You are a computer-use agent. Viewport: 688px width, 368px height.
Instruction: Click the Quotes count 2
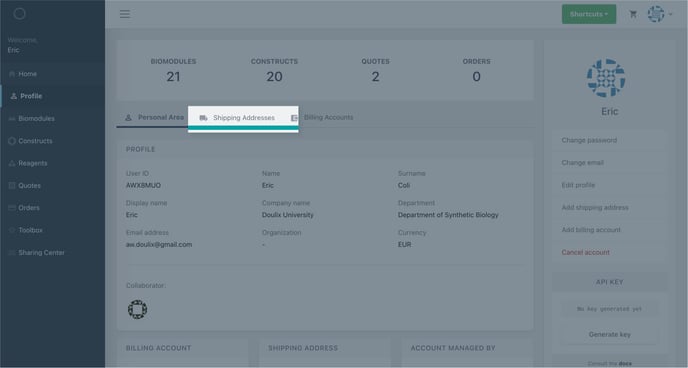pyautogui.click(x=376, y=77)
